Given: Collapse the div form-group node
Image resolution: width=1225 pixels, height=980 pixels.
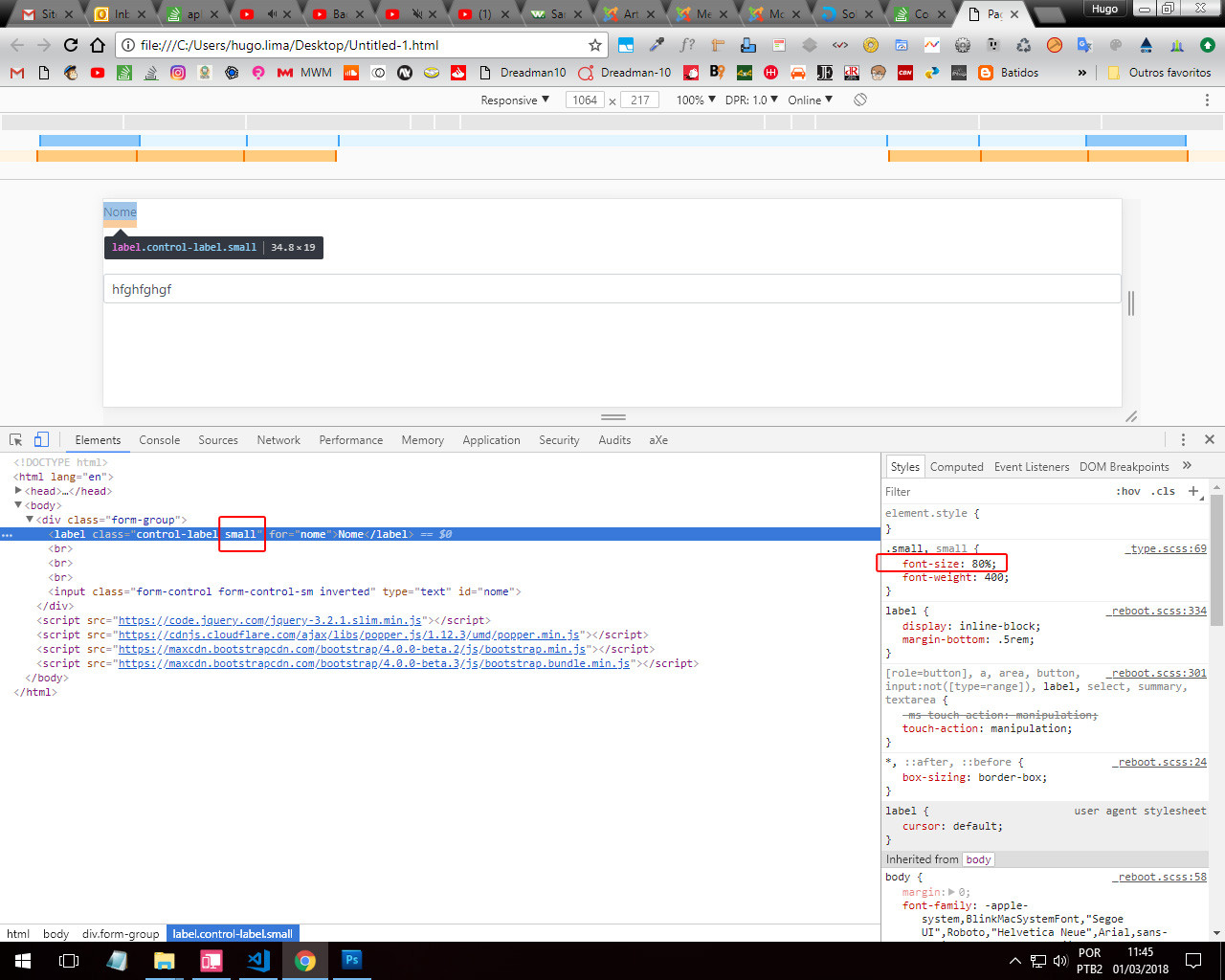Looking at the screenshot, I should pos(30,520).
